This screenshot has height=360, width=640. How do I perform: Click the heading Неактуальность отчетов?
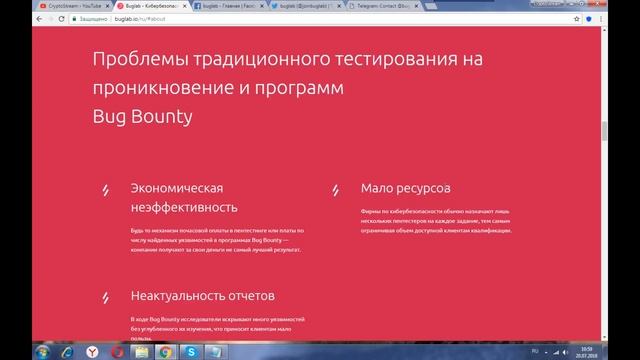203,296
